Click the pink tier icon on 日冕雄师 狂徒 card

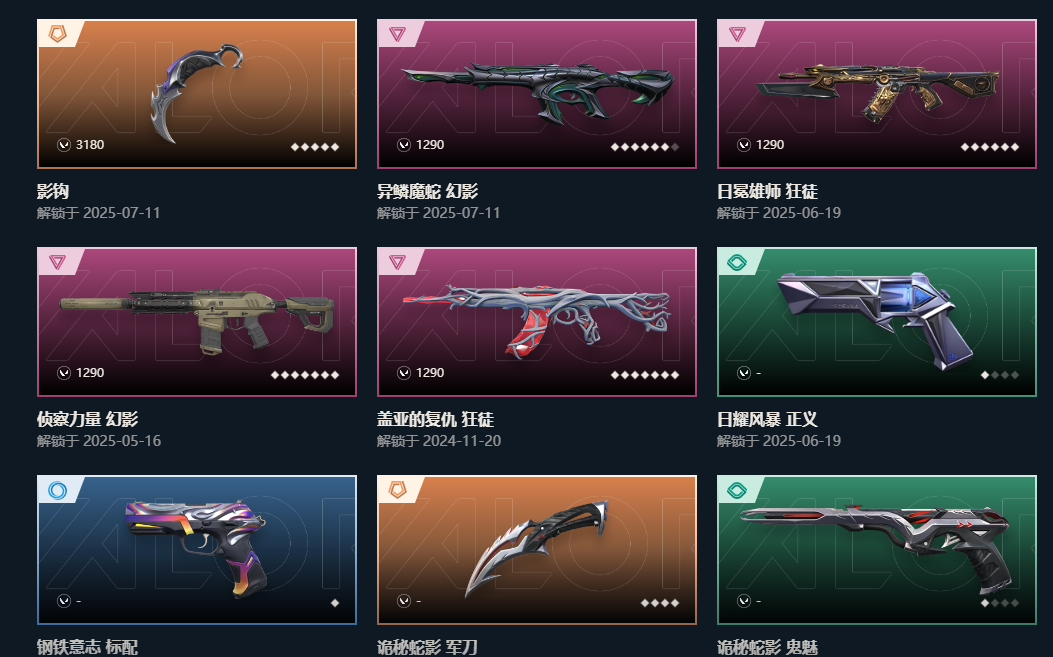737,34
